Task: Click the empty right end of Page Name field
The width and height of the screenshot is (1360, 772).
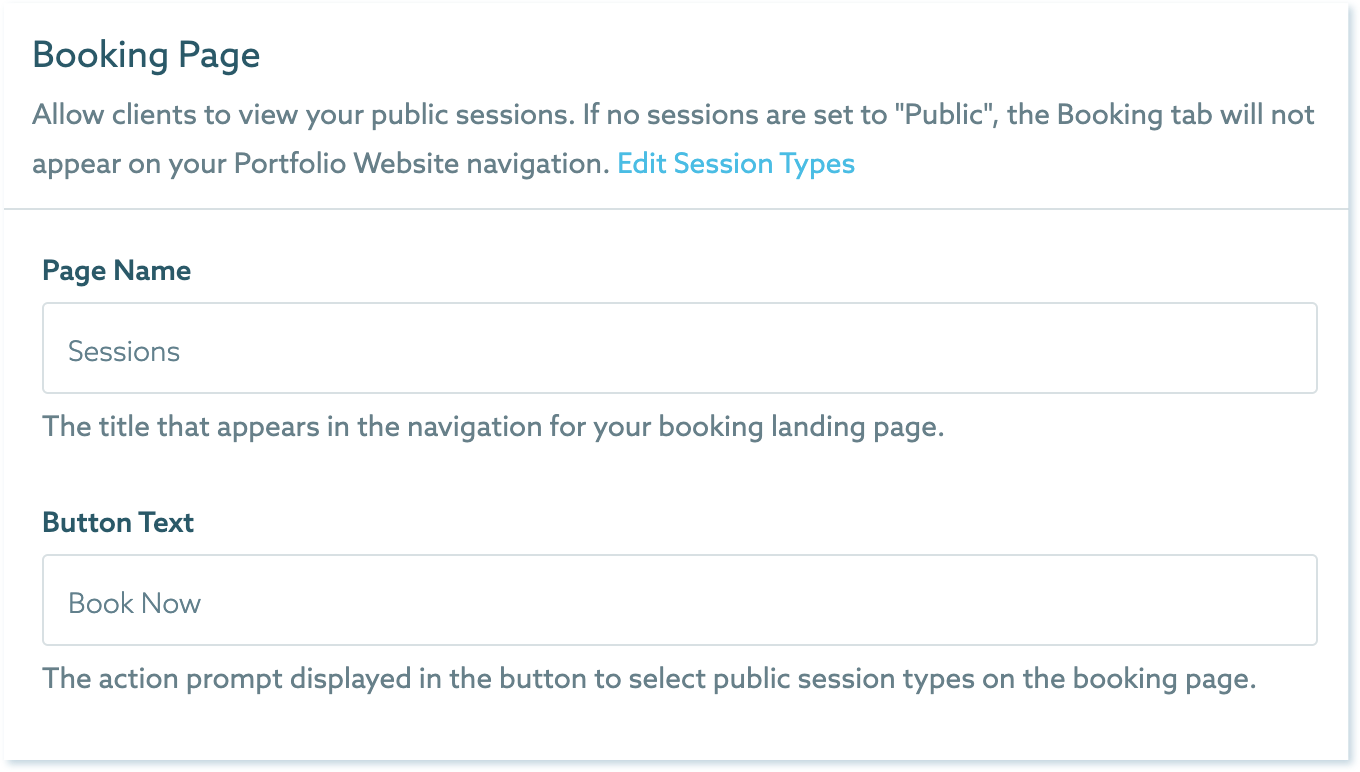Action: click(1250, 349)
